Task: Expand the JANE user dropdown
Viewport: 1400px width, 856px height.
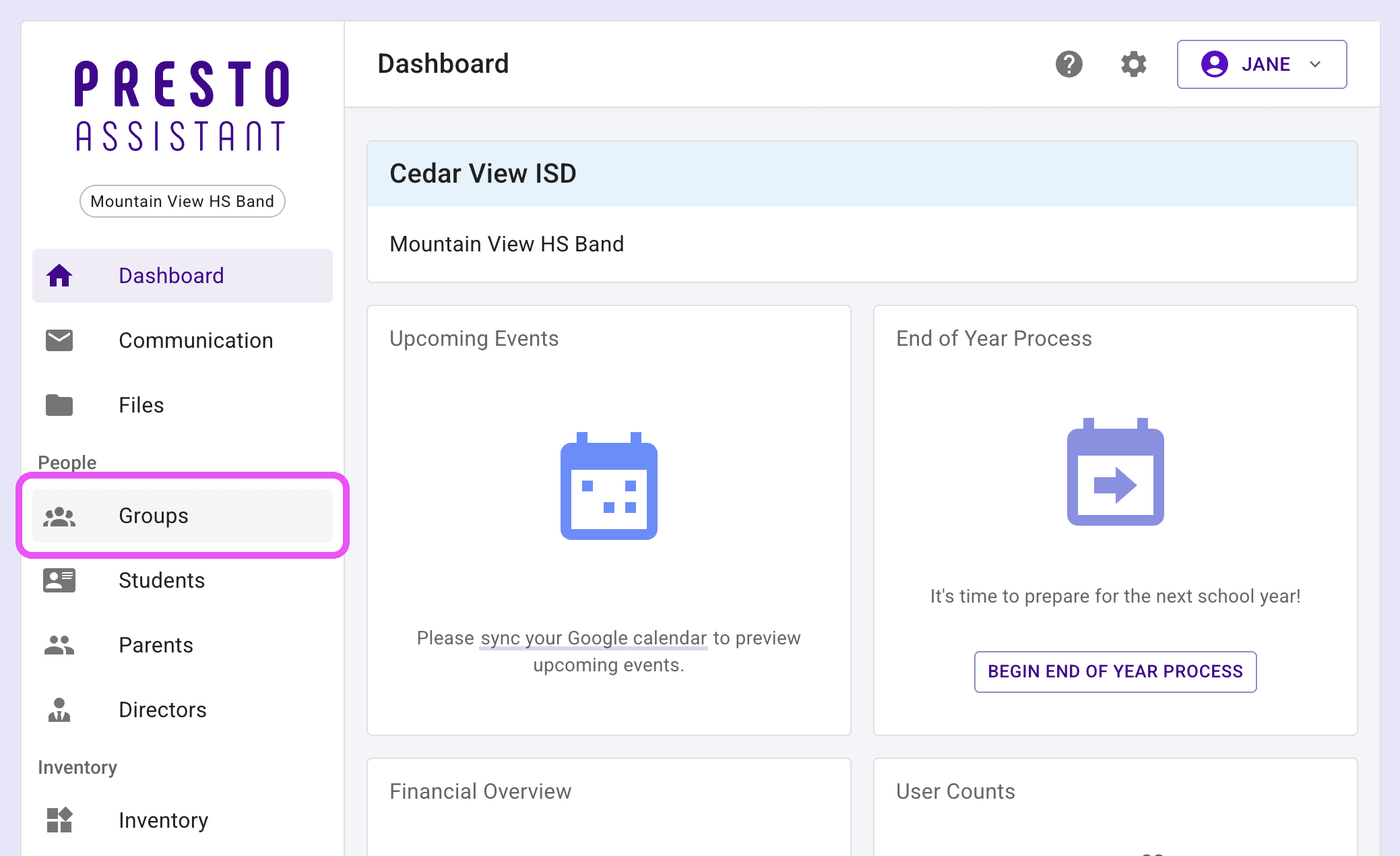Action: click(1261, 64)
